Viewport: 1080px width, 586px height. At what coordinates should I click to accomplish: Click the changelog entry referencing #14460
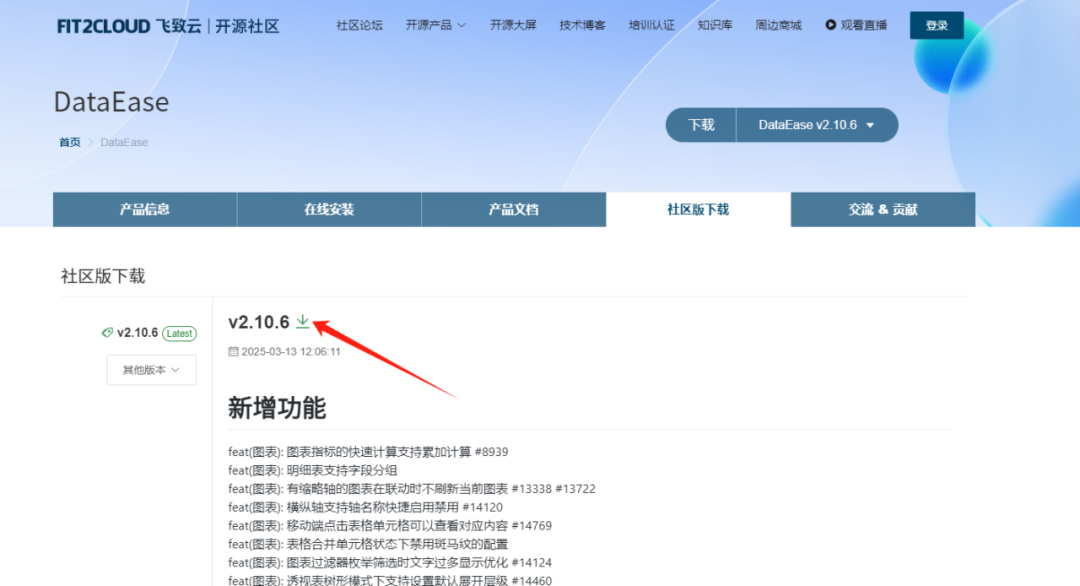click(x=390, y=580)
